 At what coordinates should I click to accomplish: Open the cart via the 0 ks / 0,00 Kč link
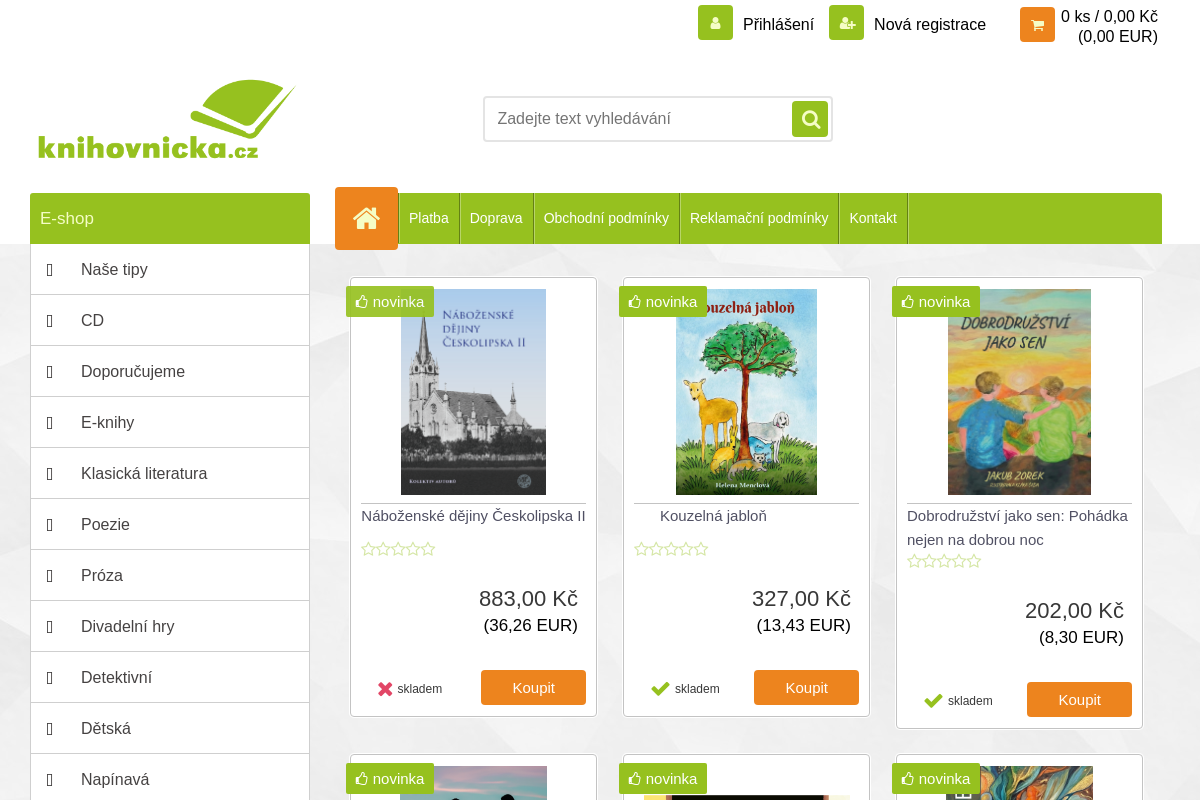point(1109,15)
